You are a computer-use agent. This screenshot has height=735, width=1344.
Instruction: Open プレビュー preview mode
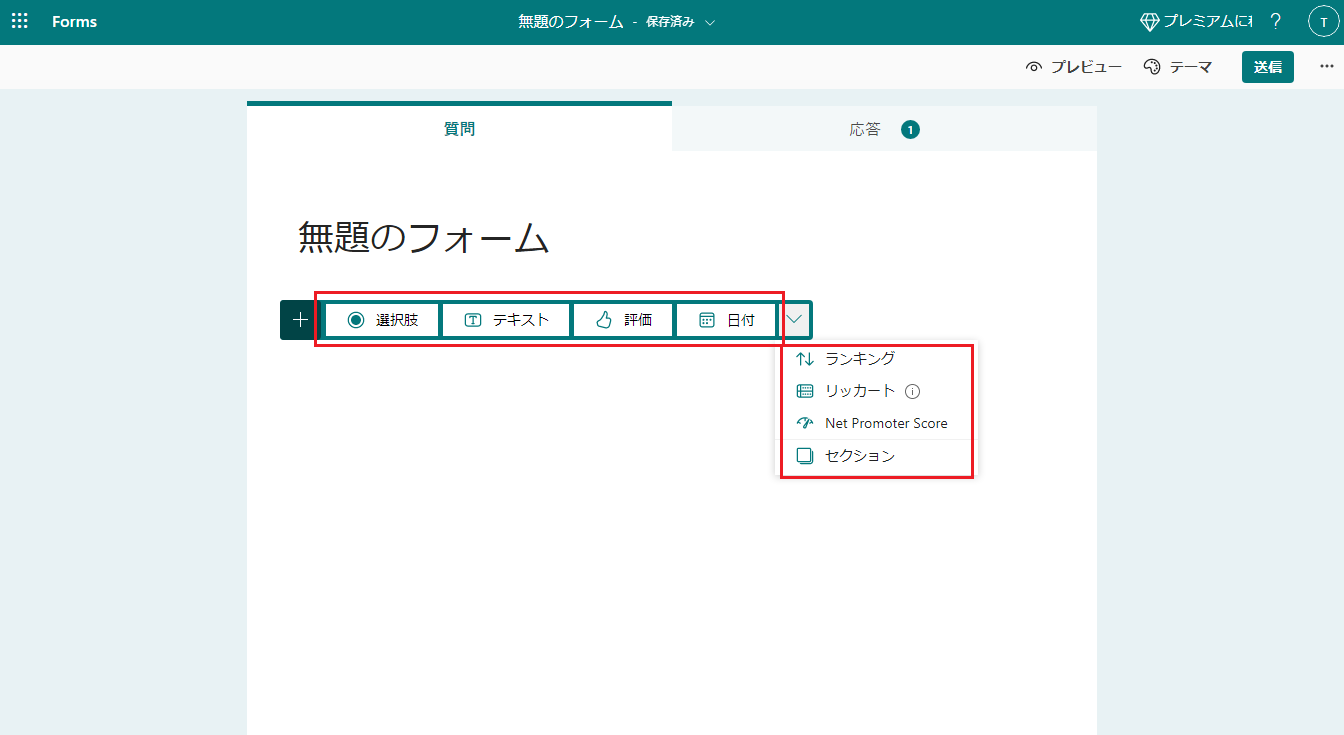point(1074,67)
